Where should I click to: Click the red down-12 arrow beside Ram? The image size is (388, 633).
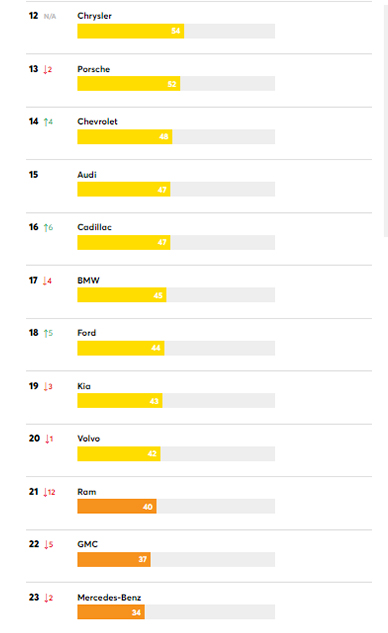[x=49, y=493]
